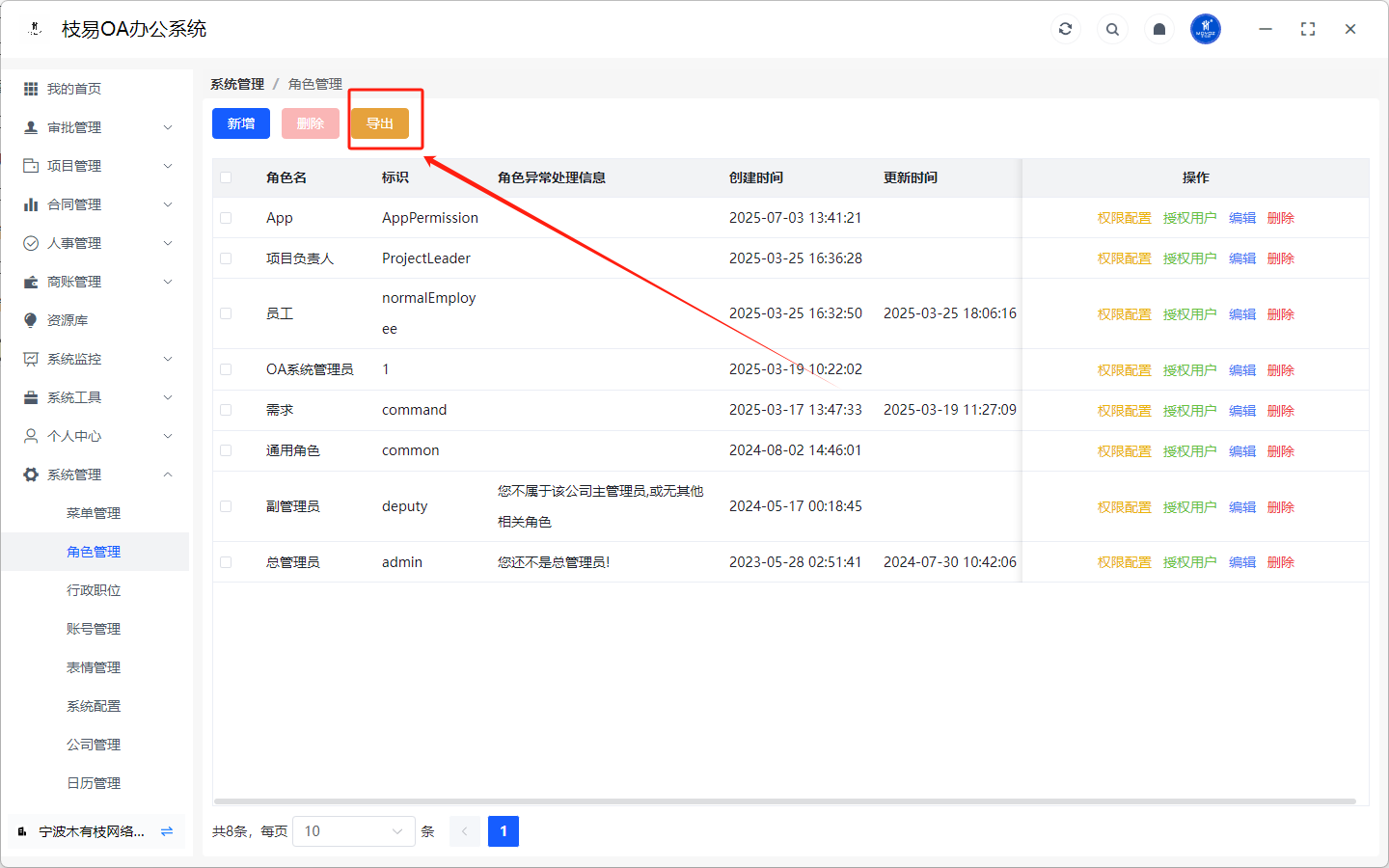
Task: Expand the 审批管理 sidebar menu
Action: click(x=96, y=127)
